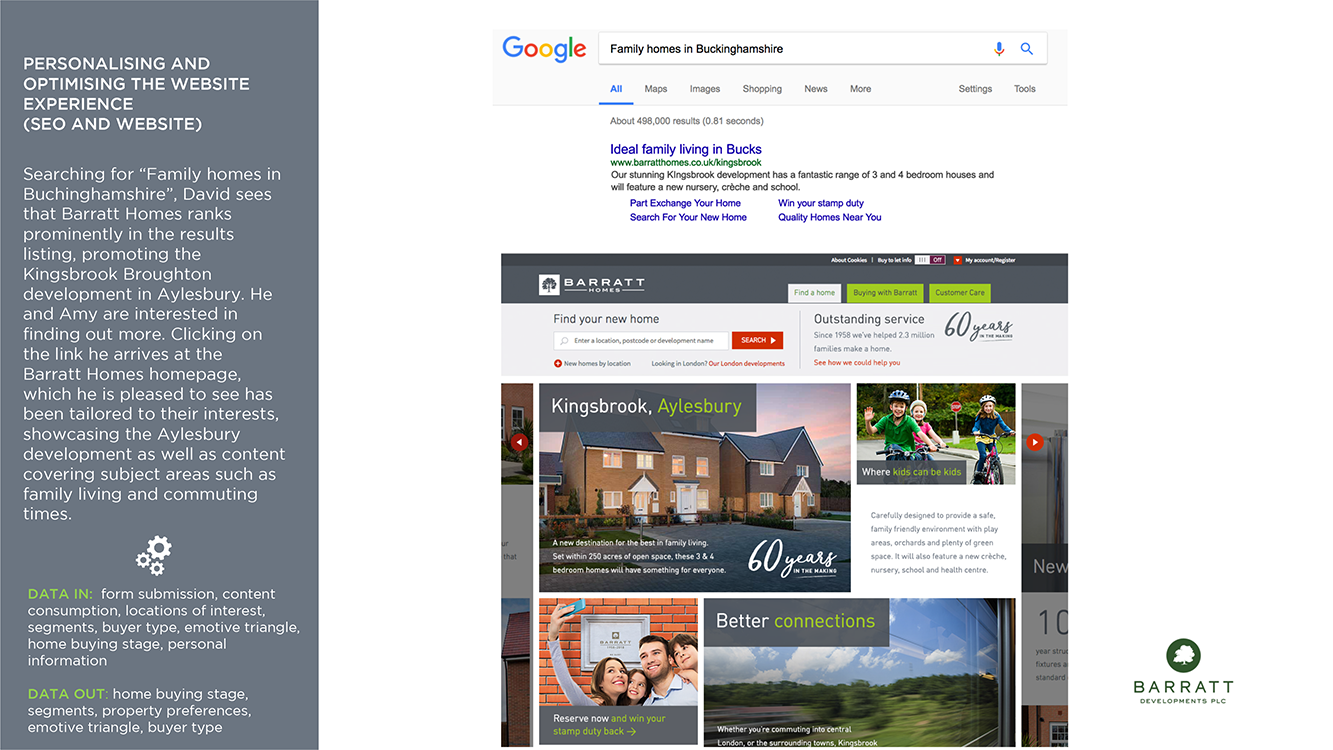Open the Google Tools menu
1333x750 pixels.
click(1024, 89)
